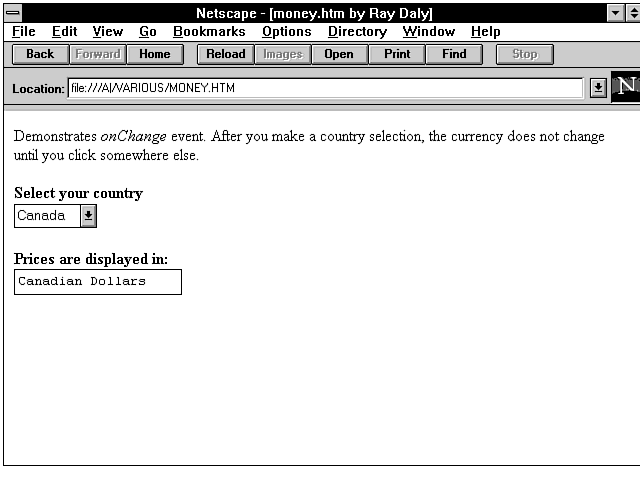Open the Bookmarks menu
Viewport: 640px width, 480px height.
click(209, 32)
